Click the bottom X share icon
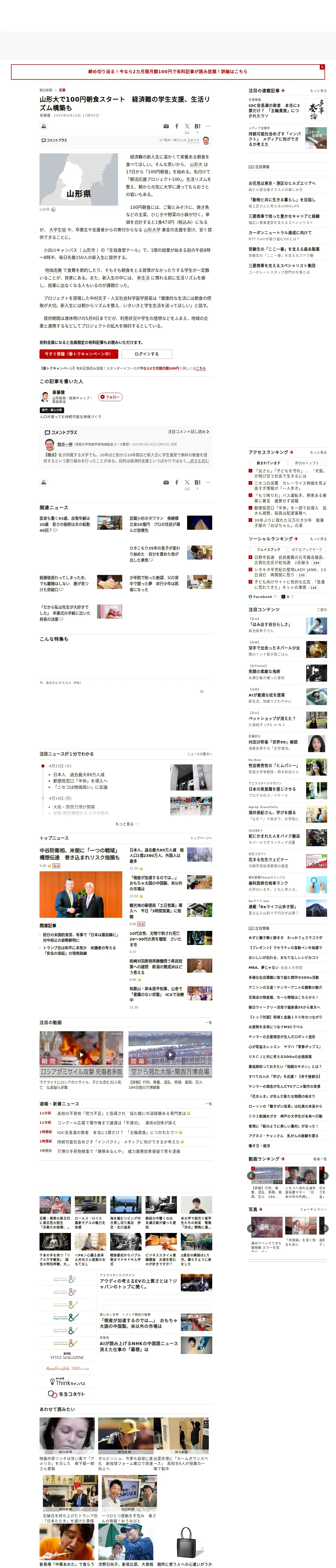The image size is (336, 1568). pyautogui.click(x=187, y=483)
